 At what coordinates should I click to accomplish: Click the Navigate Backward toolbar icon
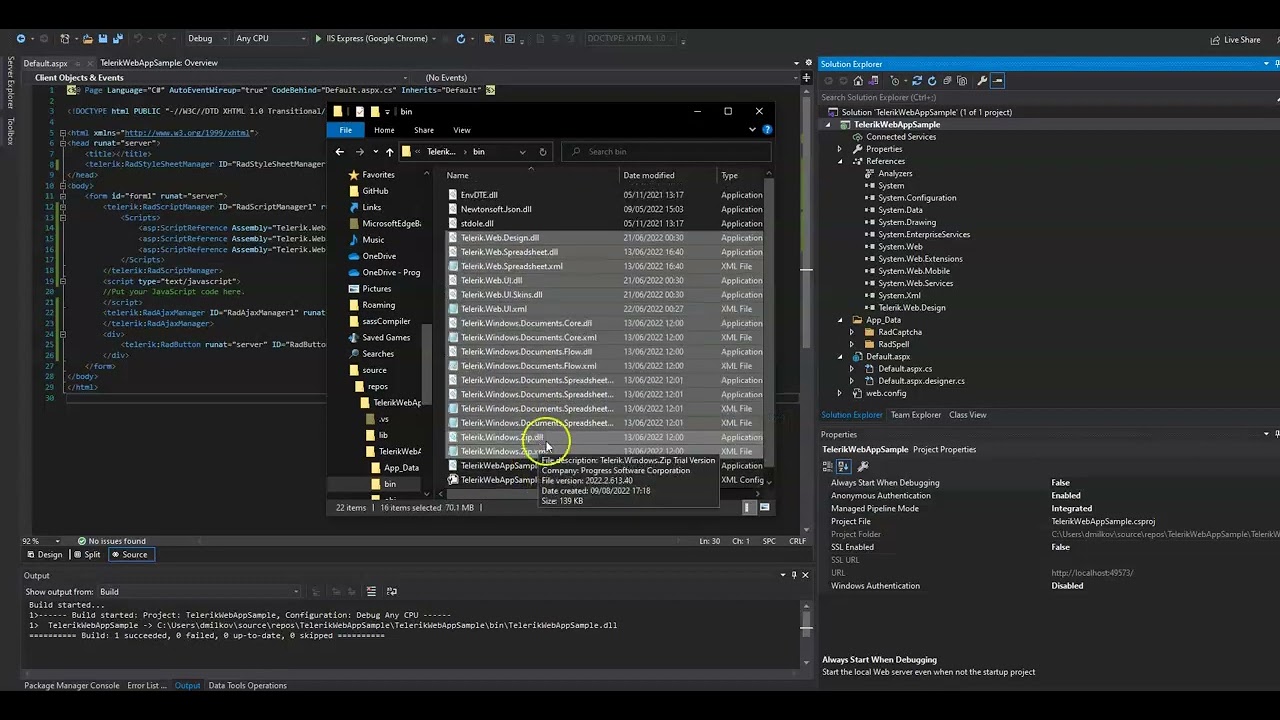pyautogui.click(x=20, y=39)
